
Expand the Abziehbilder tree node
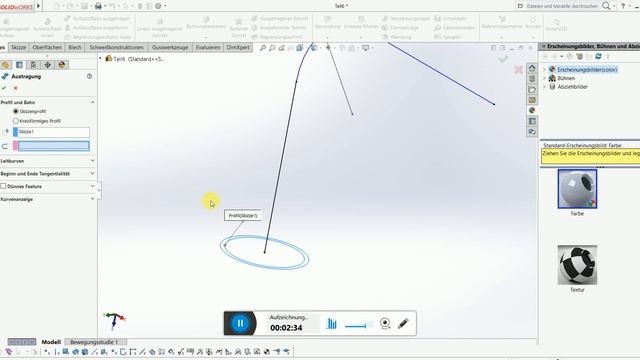(544, 87)
